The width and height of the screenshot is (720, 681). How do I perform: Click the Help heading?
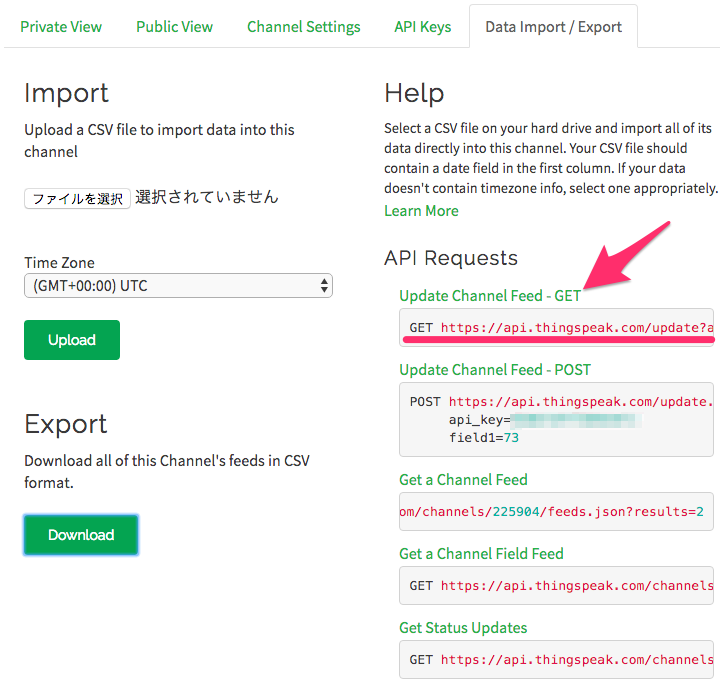click(x=414, y=93)
